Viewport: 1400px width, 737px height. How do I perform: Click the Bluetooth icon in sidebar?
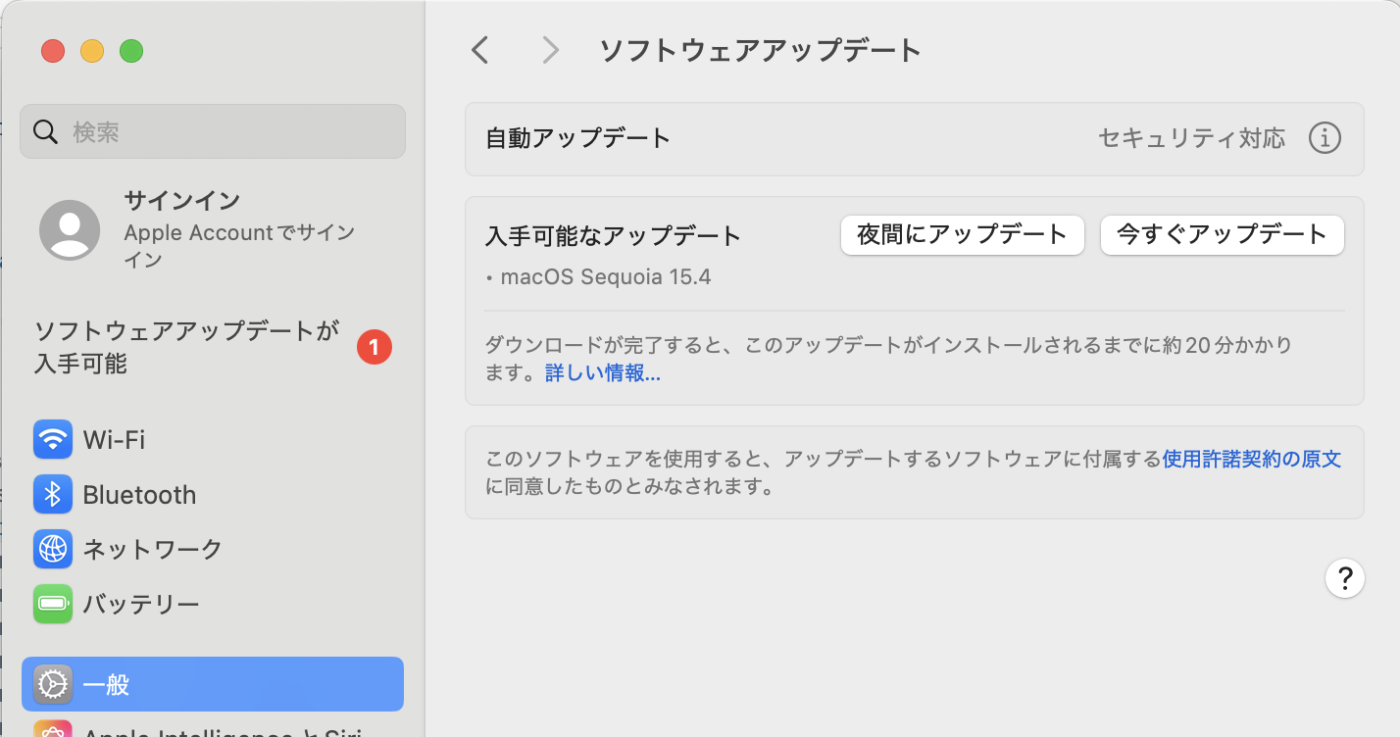click(53, 494)
